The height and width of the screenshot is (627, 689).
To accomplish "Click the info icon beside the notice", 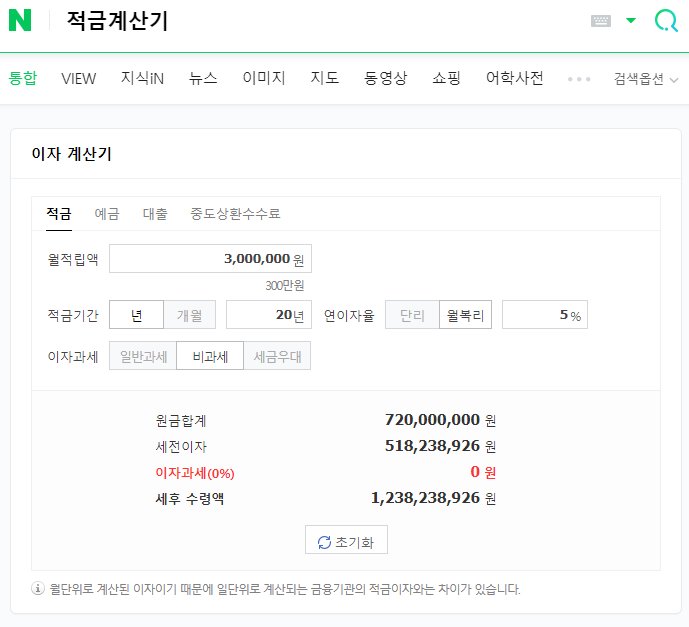I will (38, 588).
